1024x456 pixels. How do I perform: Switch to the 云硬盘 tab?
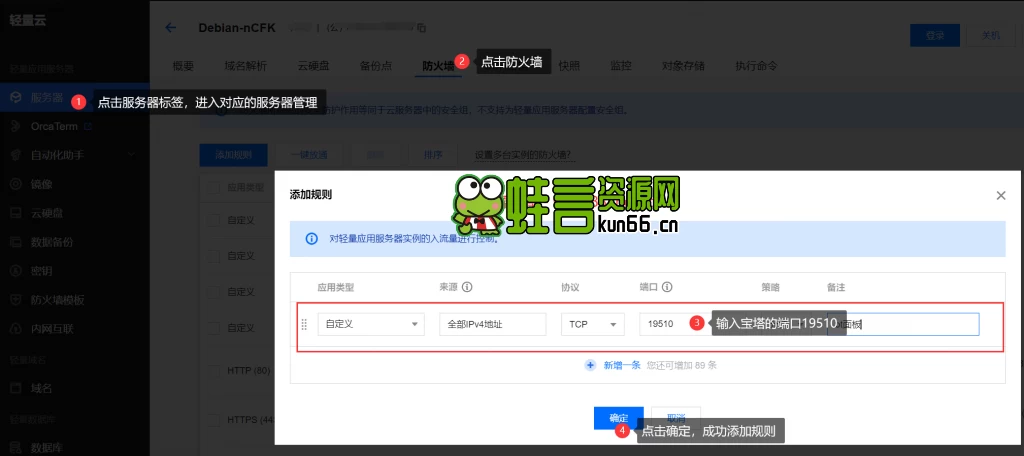point(313,65)
